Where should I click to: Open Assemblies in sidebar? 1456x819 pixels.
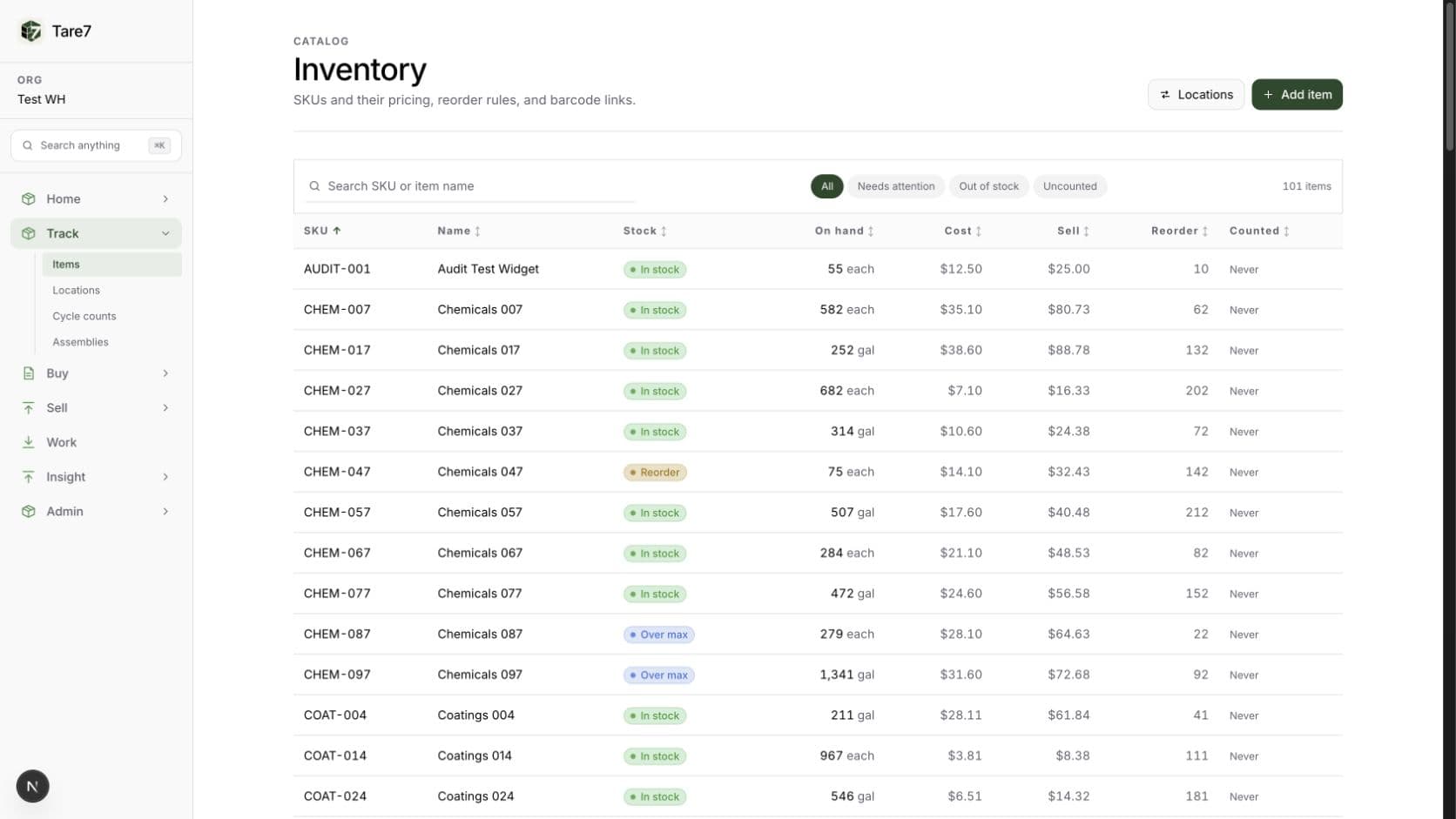tap(111, 342)
